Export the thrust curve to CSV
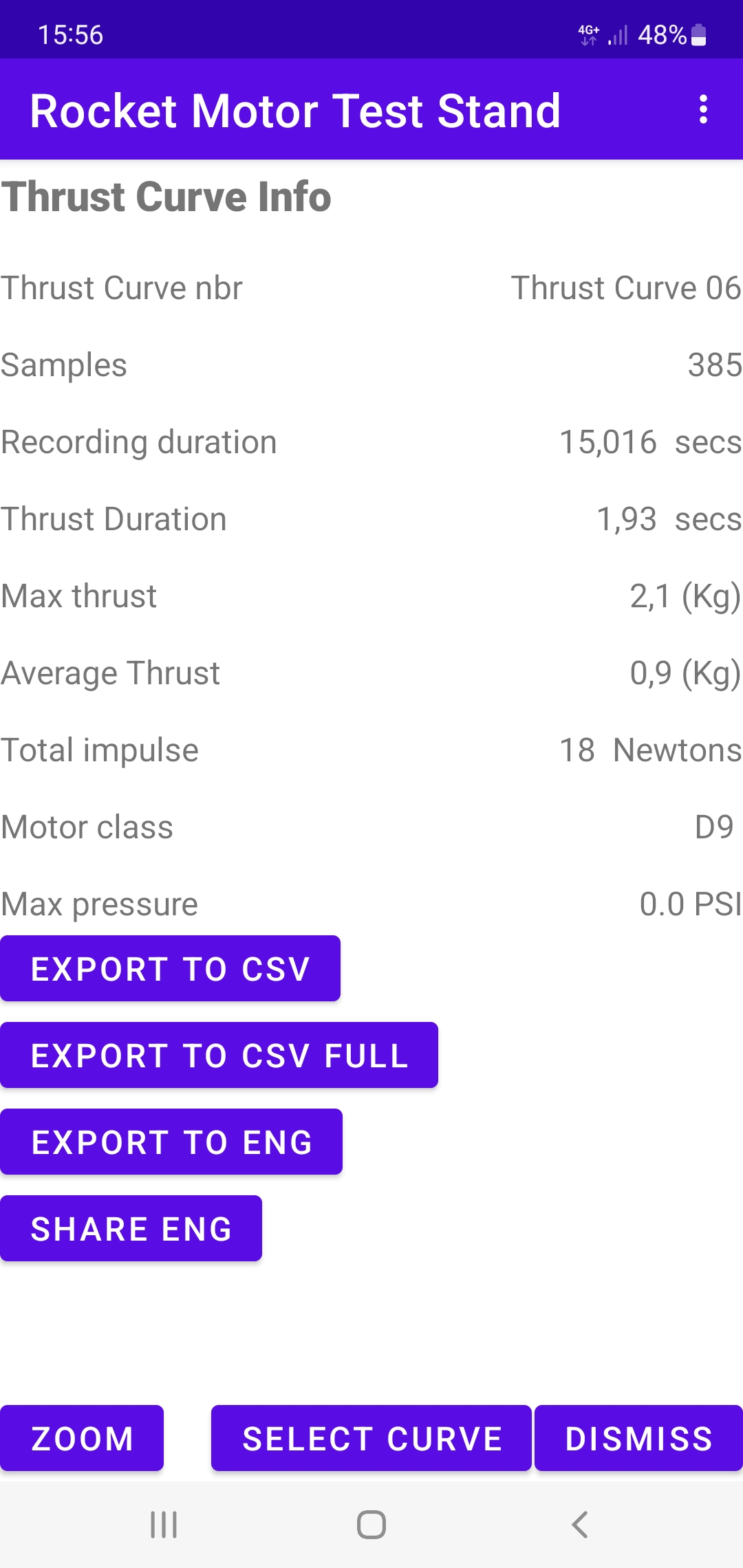Screen dimensions: 743x1568 (170, 968)
